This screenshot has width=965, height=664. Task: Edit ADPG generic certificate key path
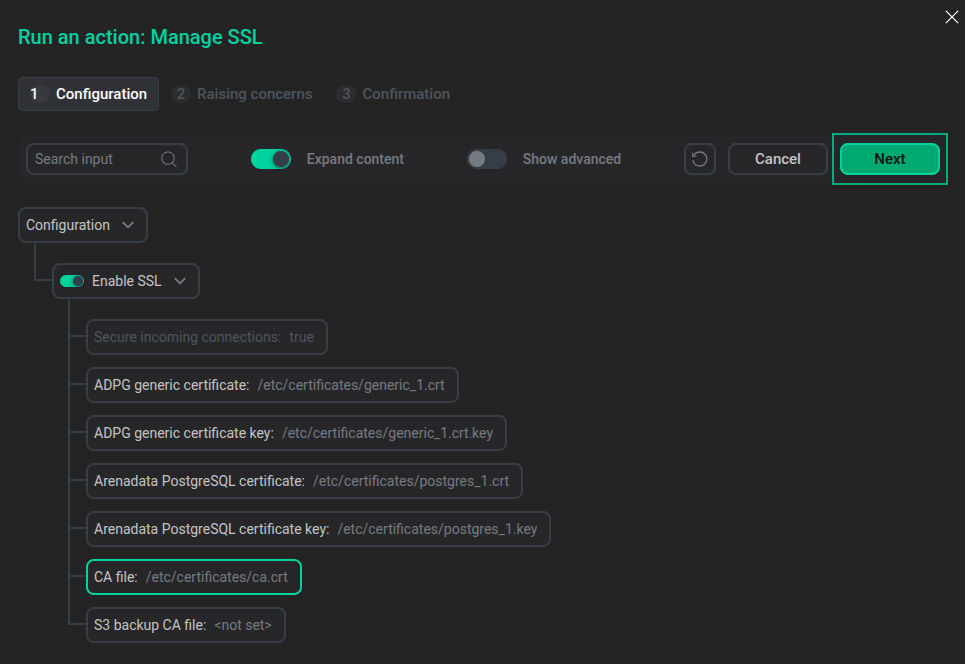[x=297, y=433]
